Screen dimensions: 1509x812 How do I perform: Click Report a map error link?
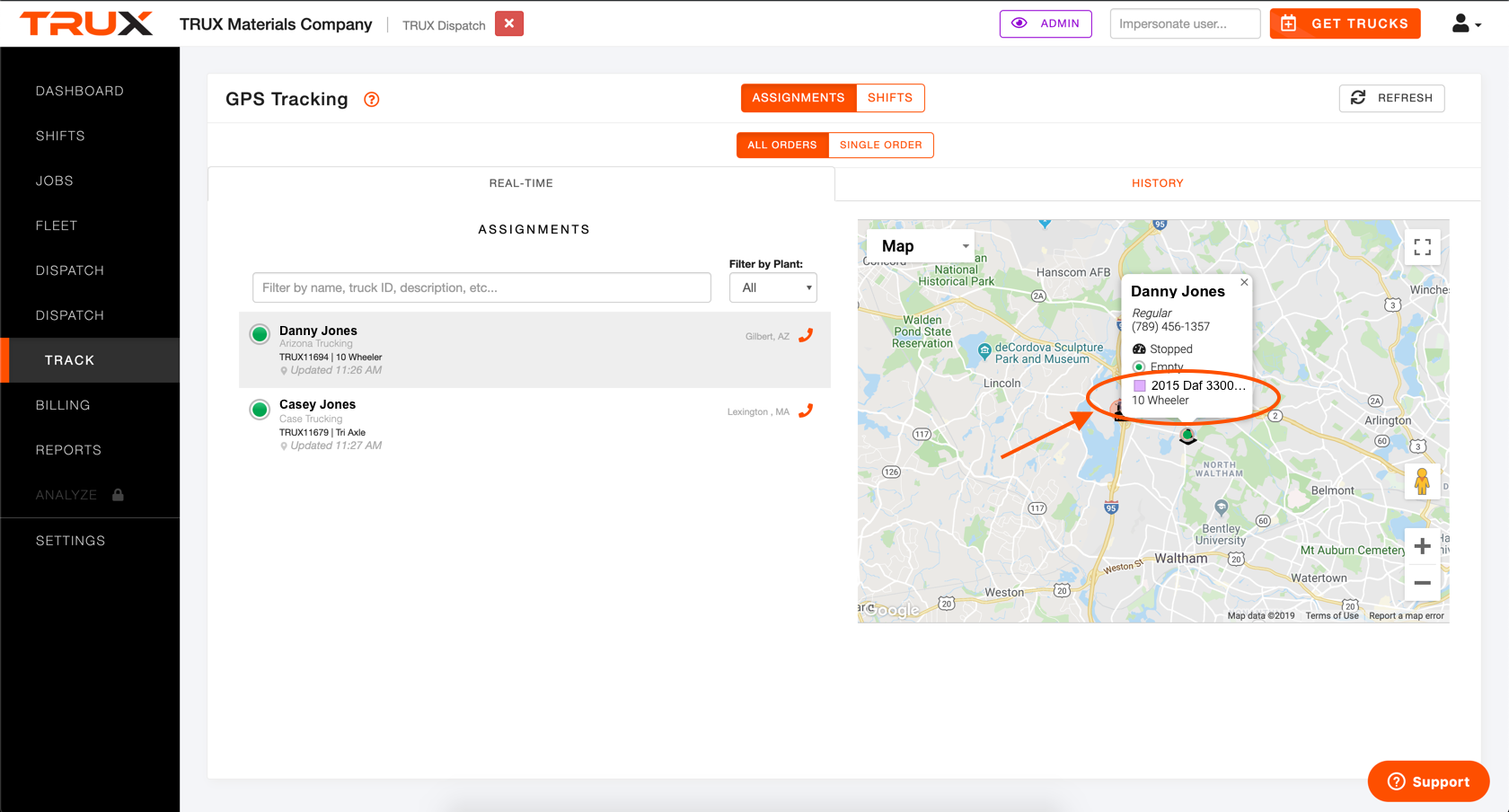pos(1407,616)
